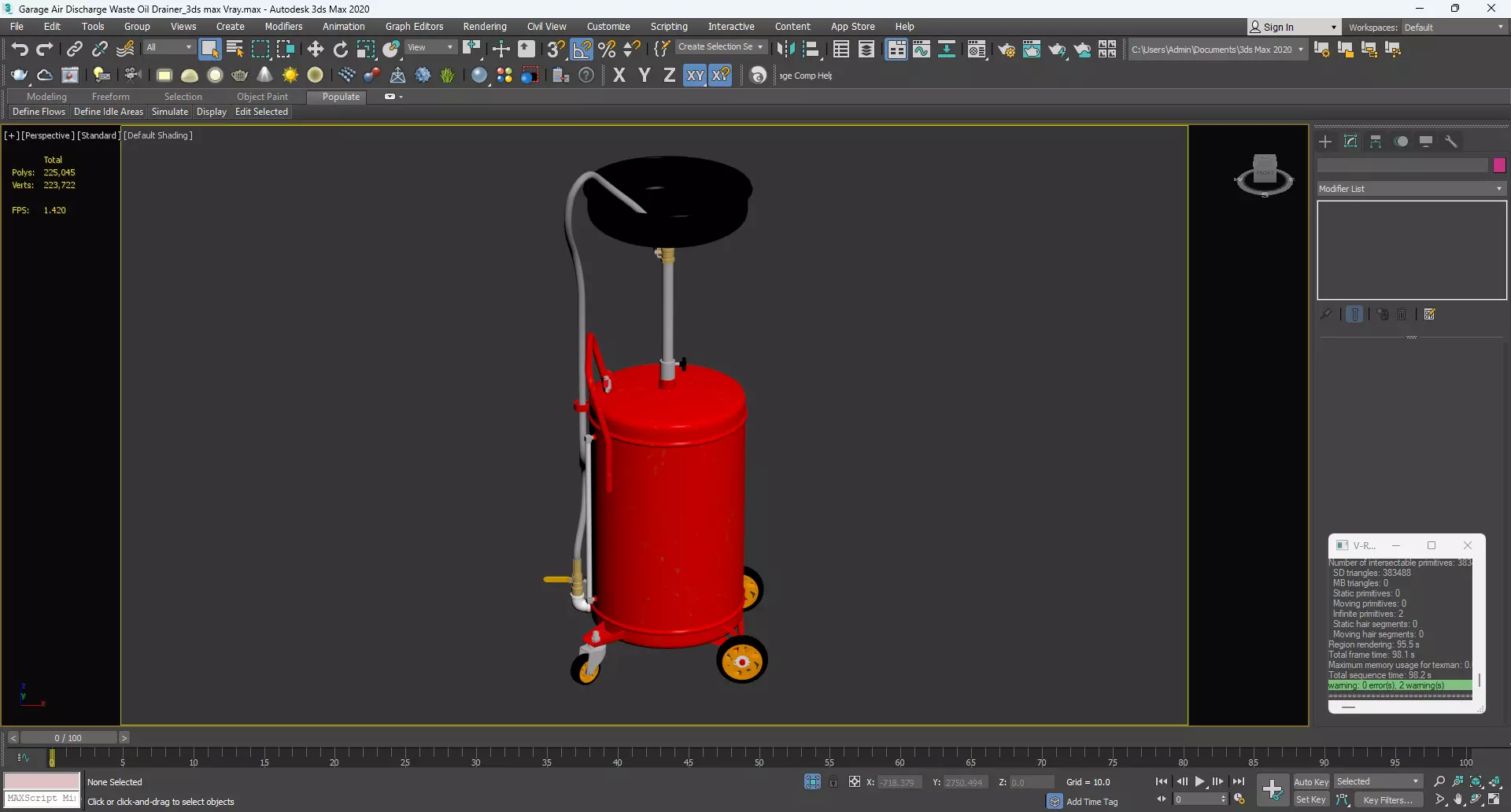The width and height of the screenshot is (1511, 812).
Task: Open the Hierarchy command panel tab
Action: [1376, 142]
